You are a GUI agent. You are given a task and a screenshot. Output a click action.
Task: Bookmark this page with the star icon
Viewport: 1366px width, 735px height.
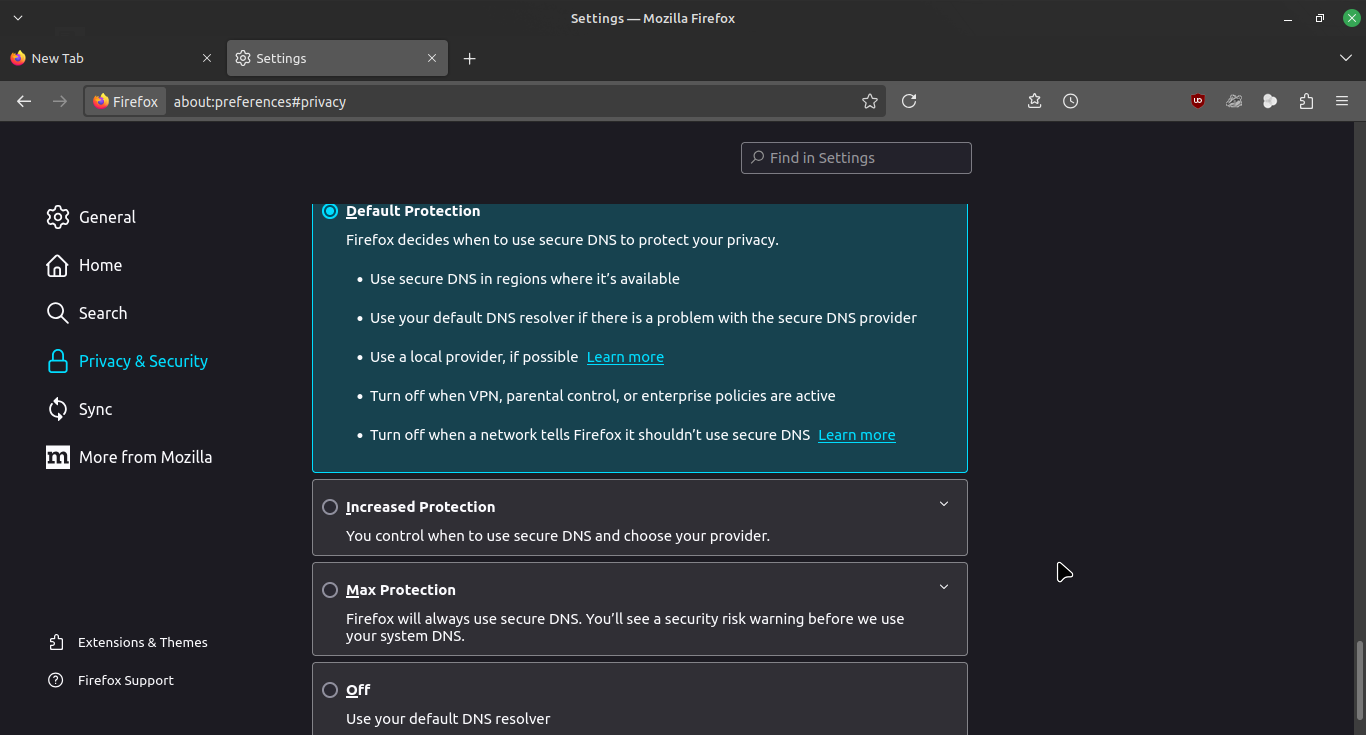coord(870,101)
